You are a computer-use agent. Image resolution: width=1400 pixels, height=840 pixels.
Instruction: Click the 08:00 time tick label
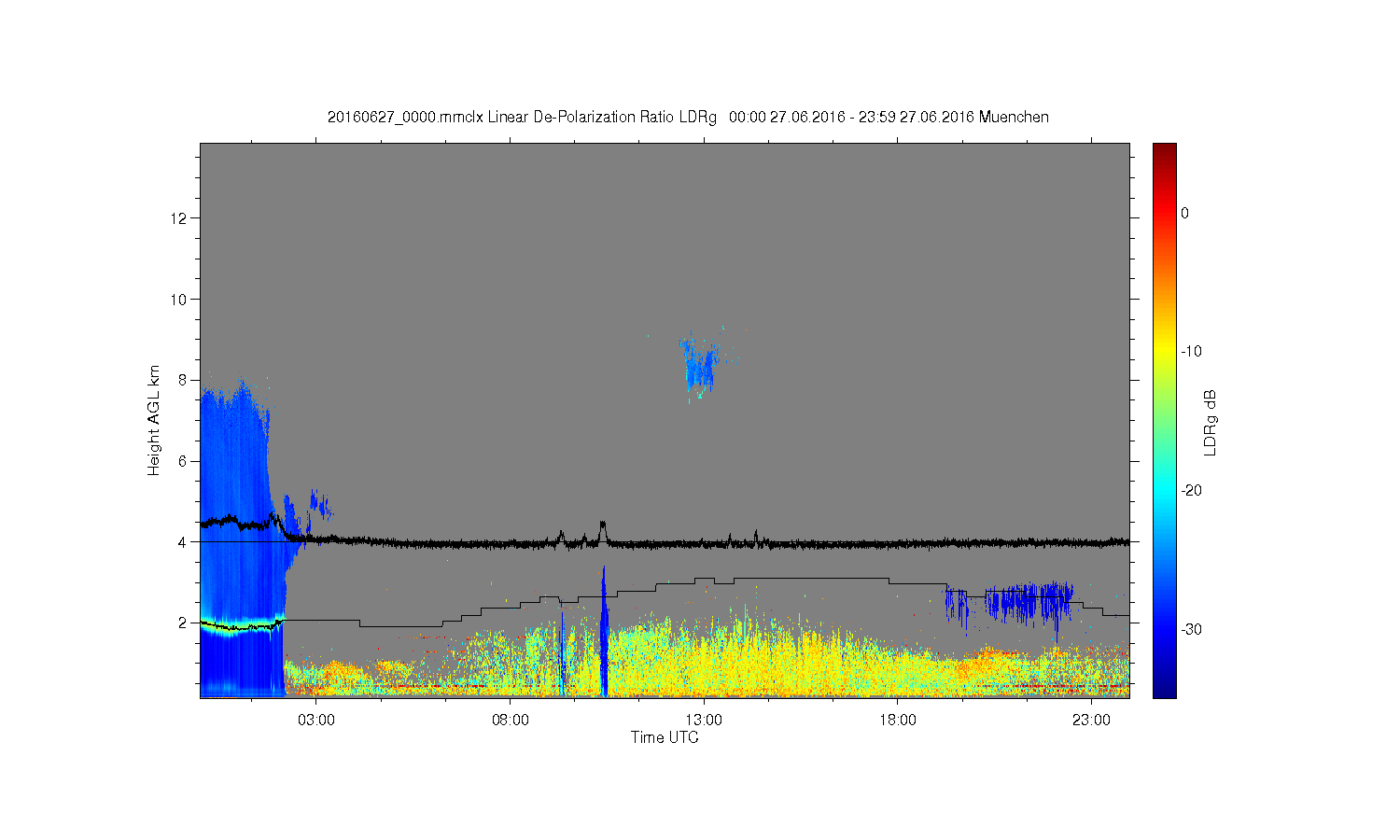tap(511, 721)
